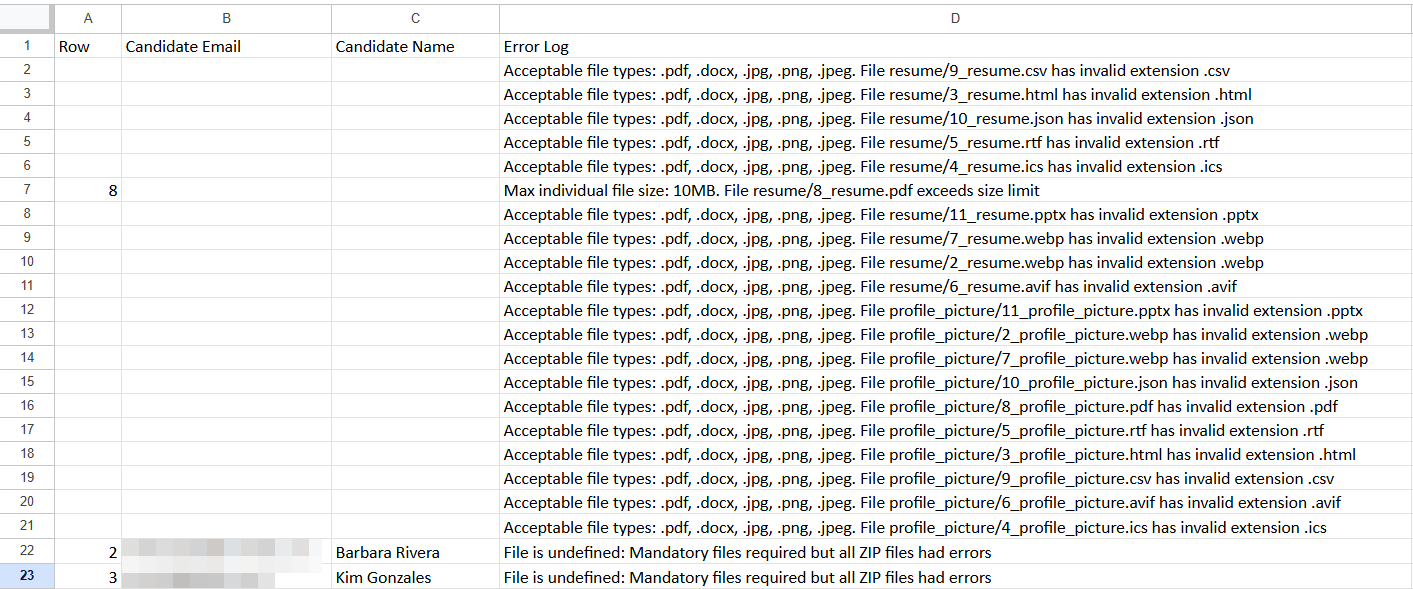
Task: Select the Kim Gonzales cell
Action: (x=415, y=577)
